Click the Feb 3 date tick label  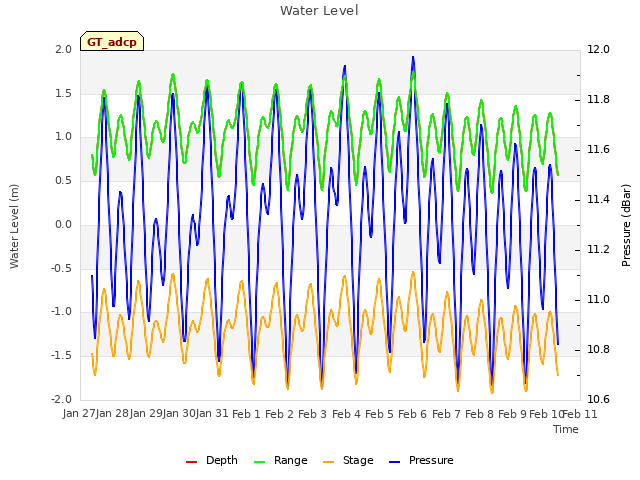[x=313, y=414]
